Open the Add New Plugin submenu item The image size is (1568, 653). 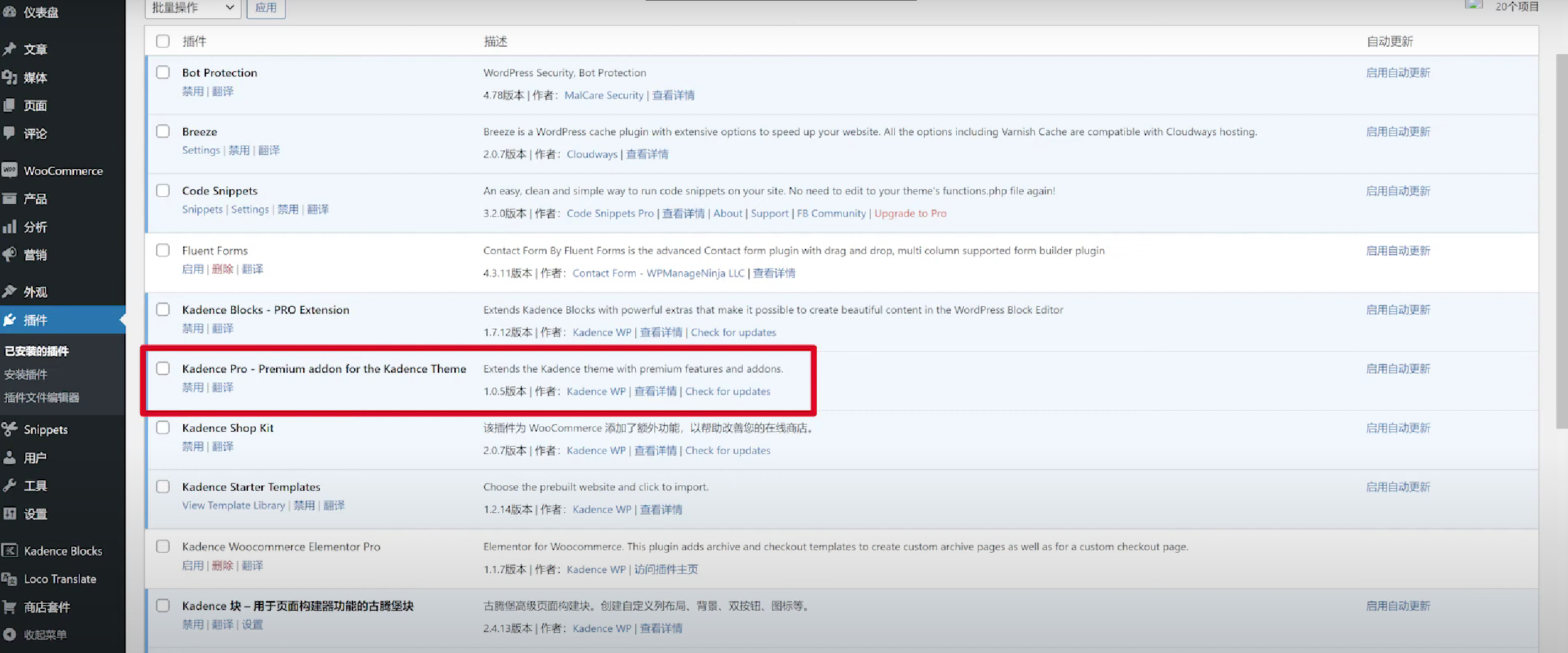pos(26,374)
